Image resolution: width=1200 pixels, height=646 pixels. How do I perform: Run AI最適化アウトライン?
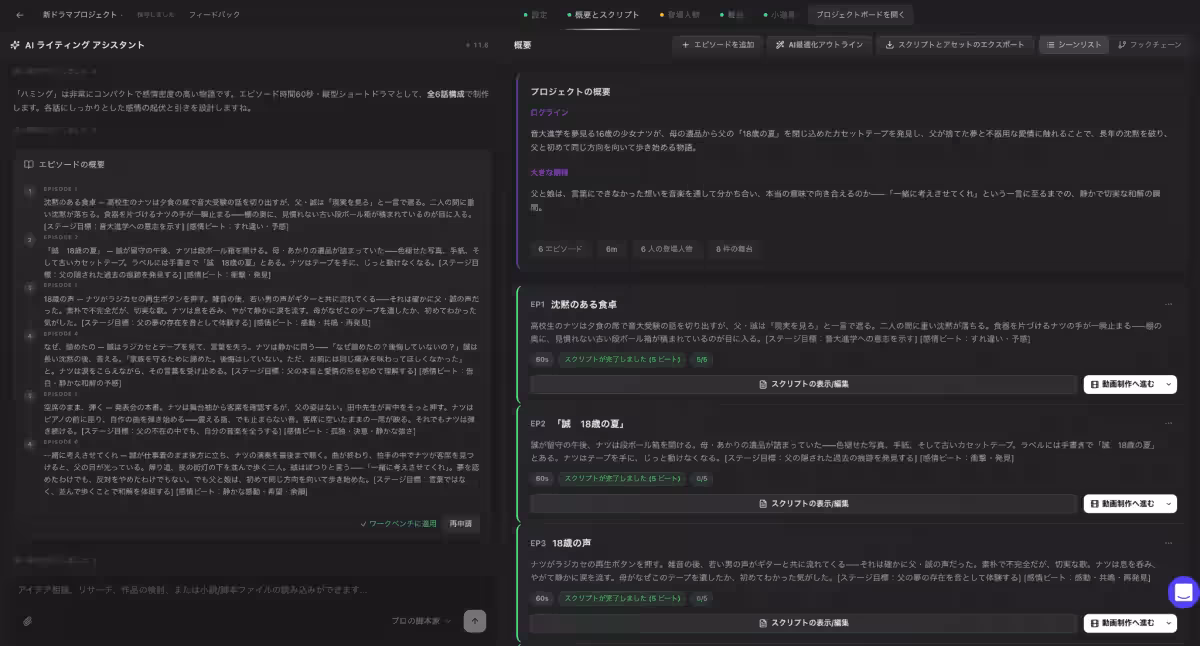click(x=818, y=45)
